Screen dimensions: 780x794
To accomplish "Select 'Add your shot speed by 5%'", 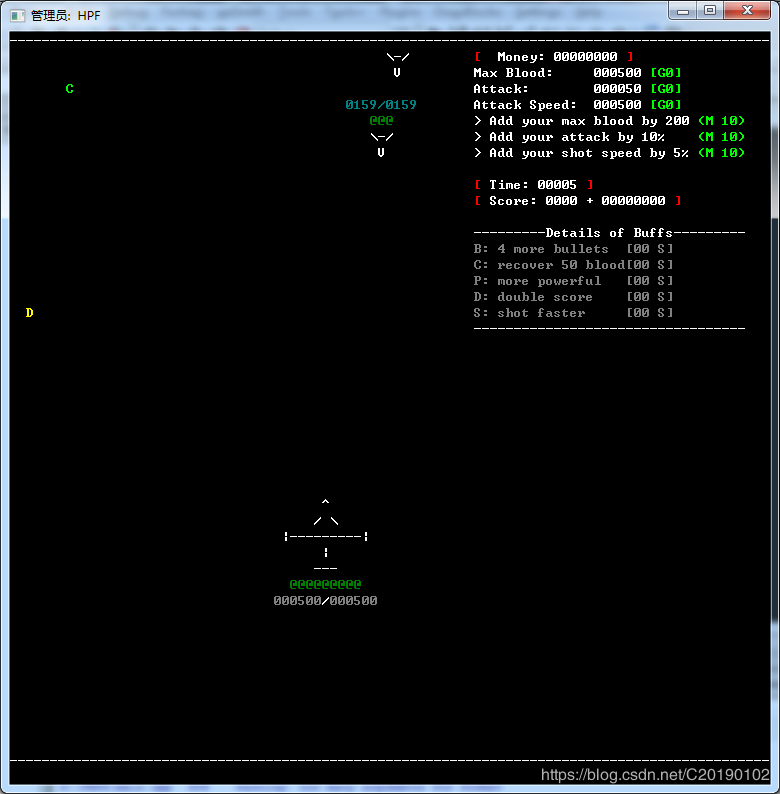I will coord(610,153).
